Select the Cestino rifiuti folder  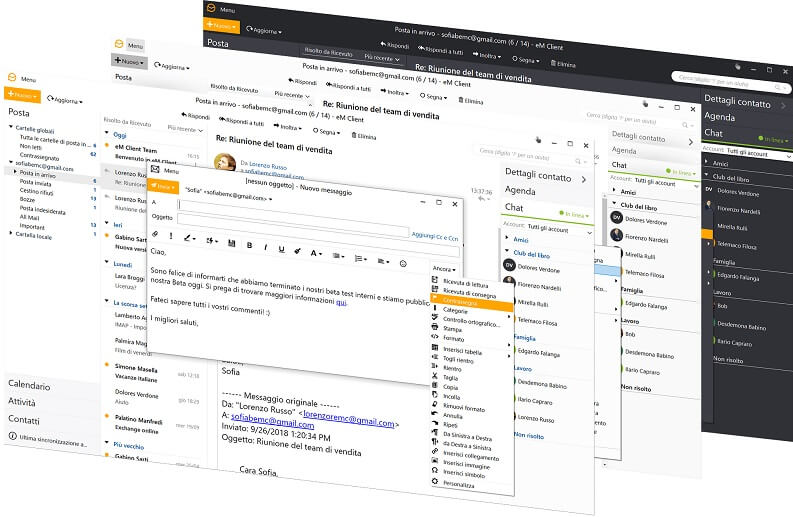click(36, 191)
